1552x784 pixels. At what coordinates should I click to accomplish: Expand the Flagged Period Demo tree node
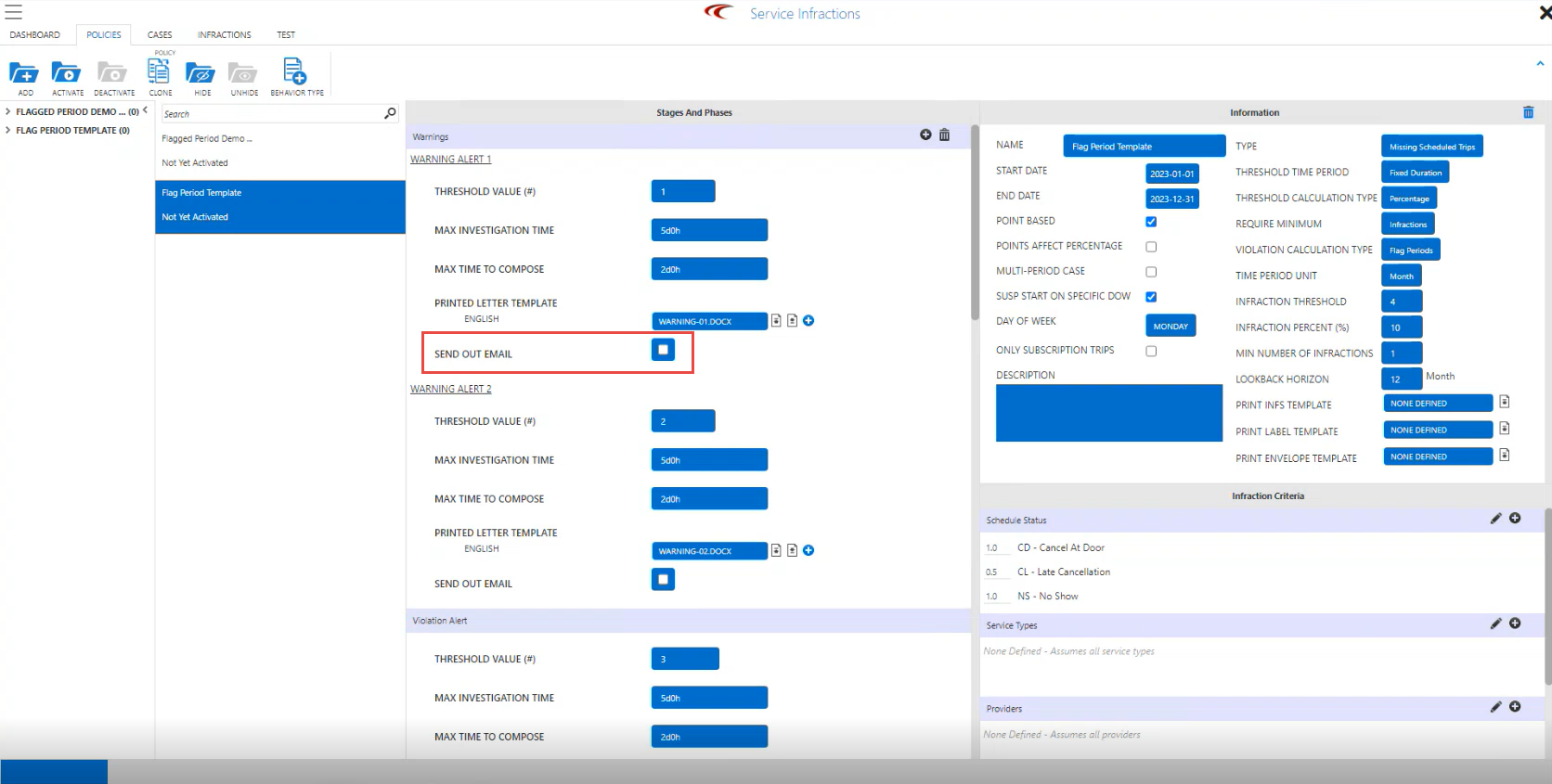(x=8, y=111)
